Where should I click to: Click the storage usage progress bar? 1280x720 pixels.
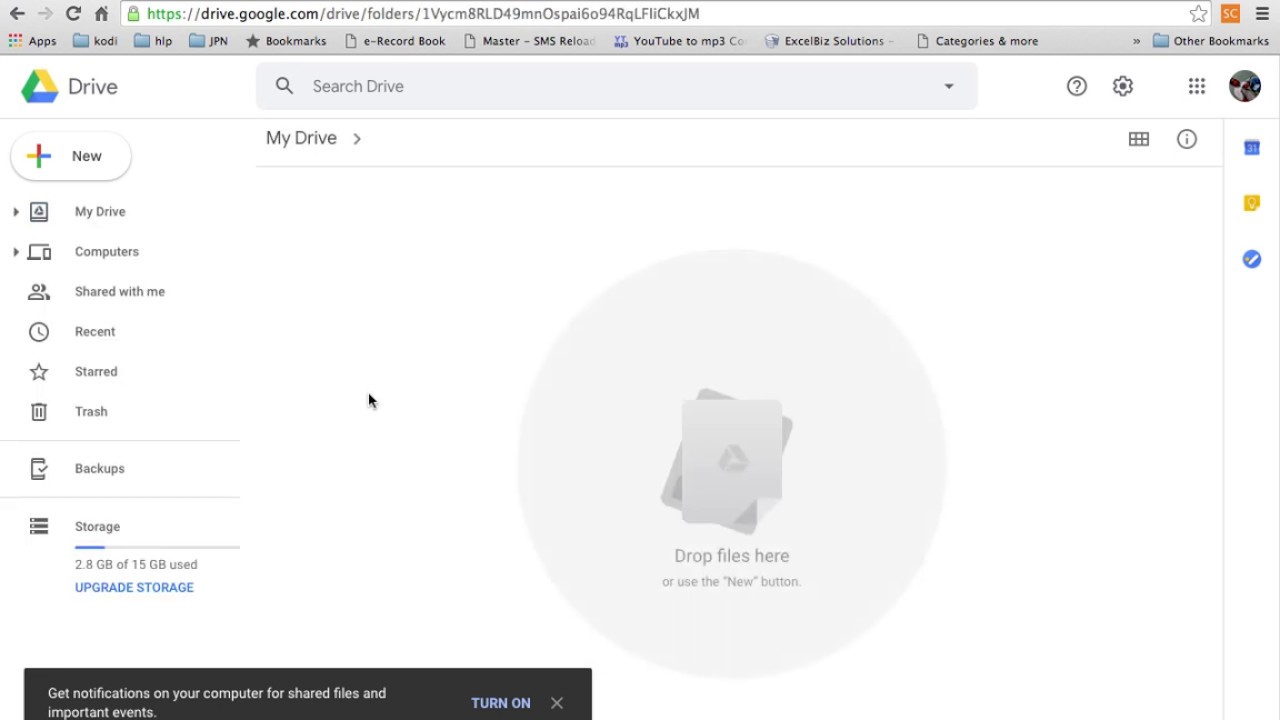point(157,547)
